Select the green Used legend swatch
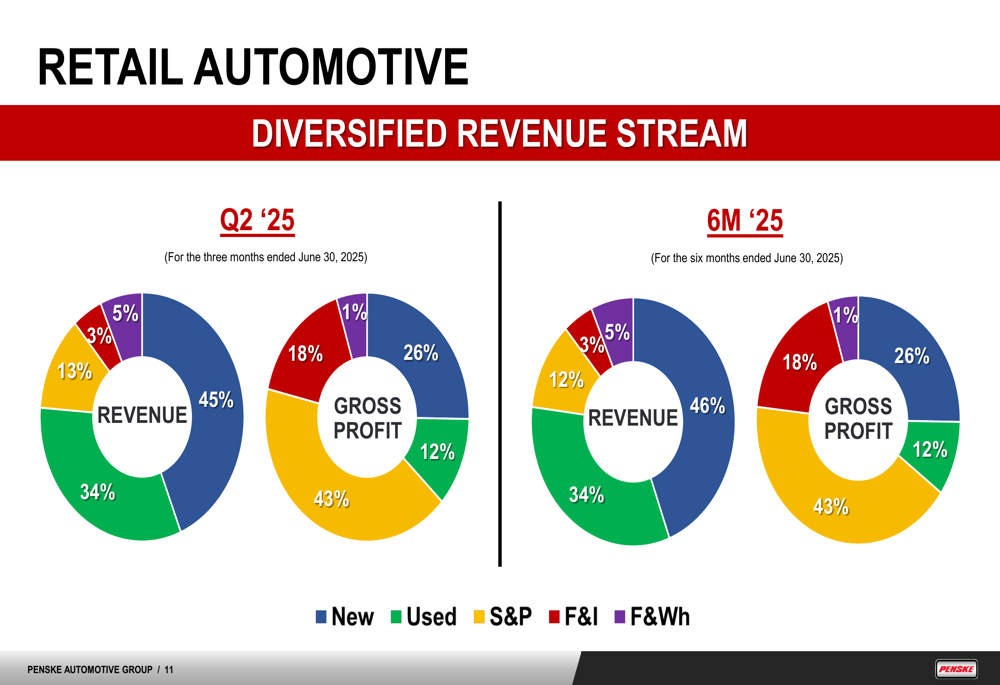Screen dimensions: 1000x685 click(x=396, y=617)
